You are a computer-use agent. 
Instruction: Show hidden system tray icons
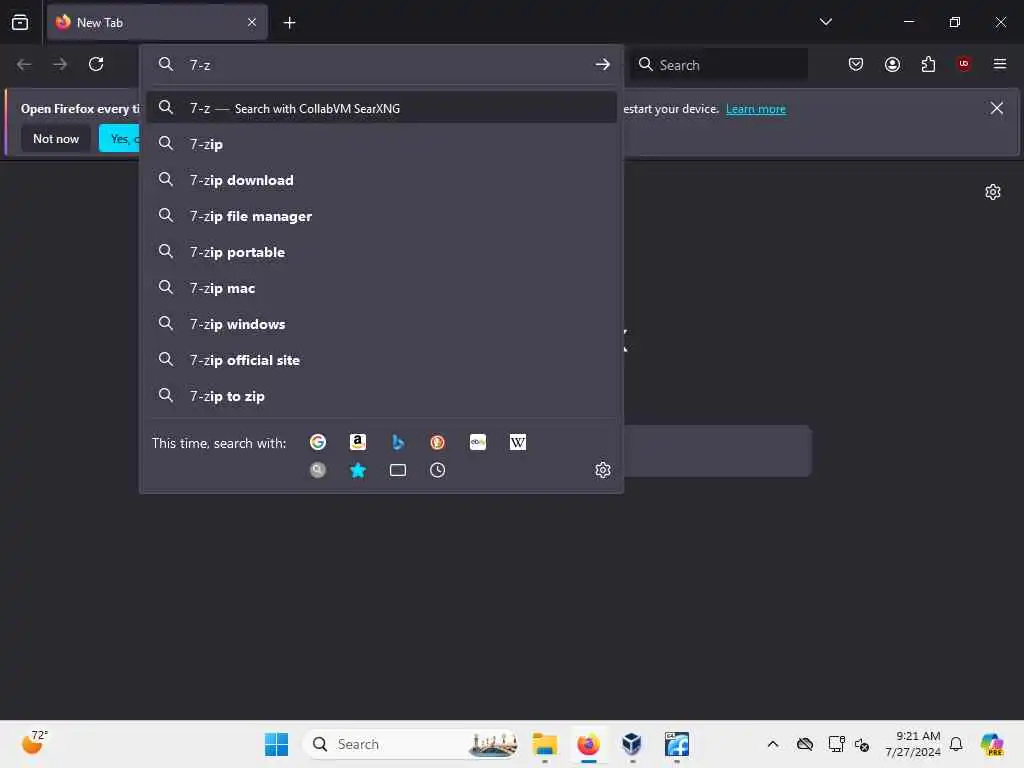coord(773,744)
